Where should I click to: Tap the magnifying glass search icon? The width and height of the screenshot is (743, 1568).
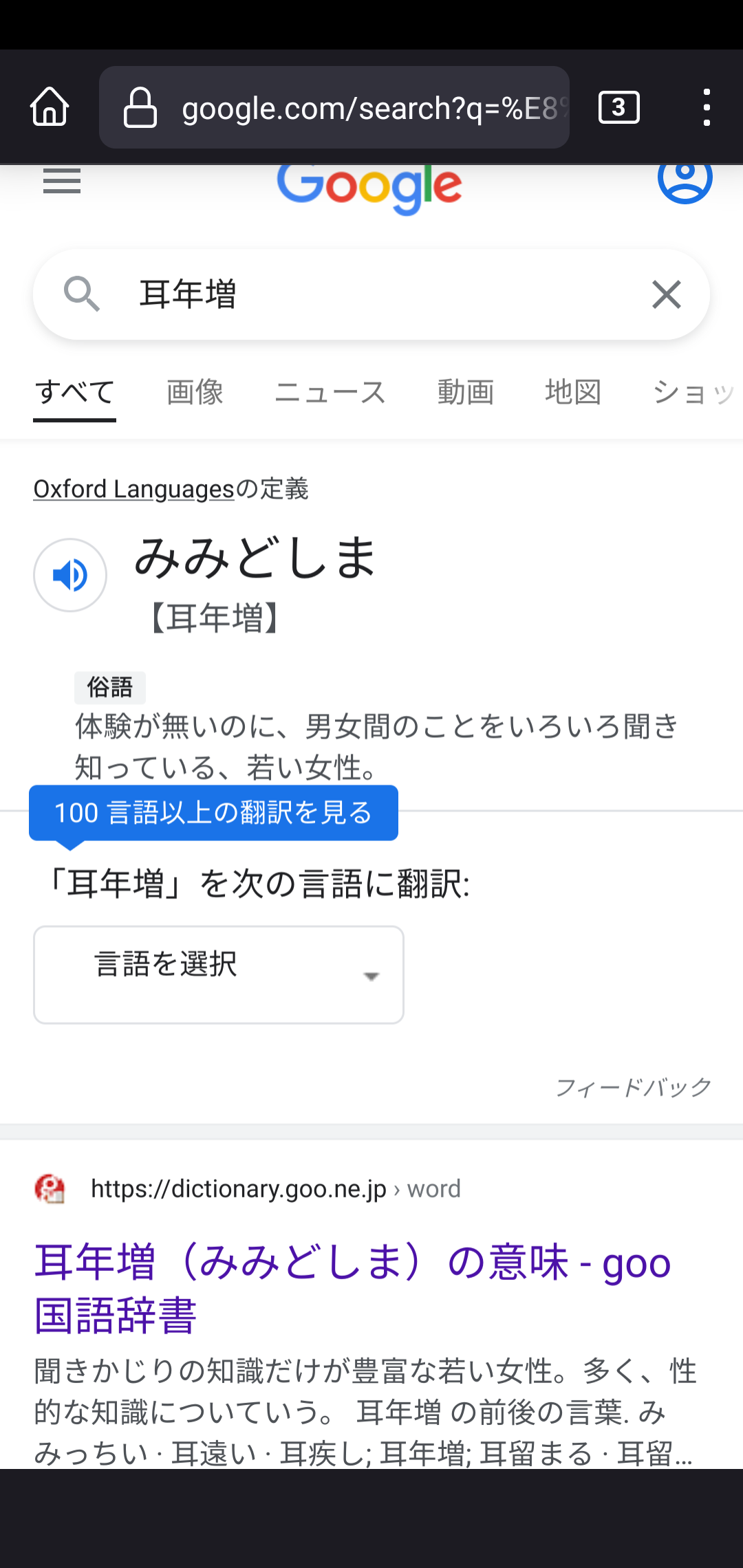(81, 294)
